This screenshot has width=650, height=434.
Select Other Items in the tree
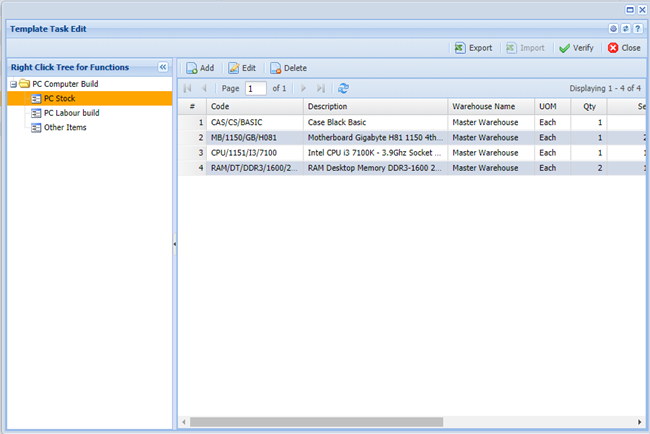coord(67,127)
